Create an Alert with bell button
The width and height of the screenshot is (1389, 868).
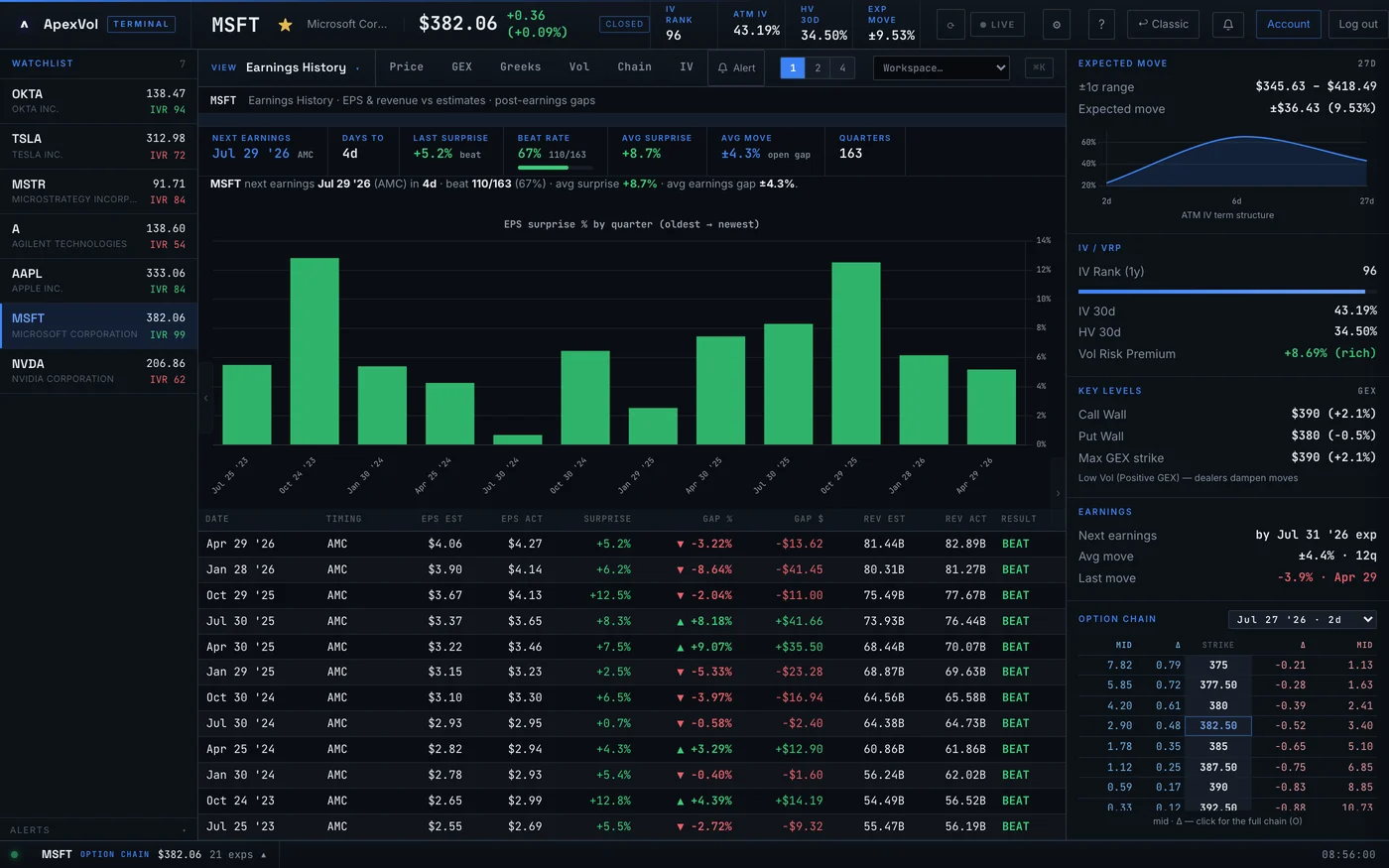(x=736, y=67)
